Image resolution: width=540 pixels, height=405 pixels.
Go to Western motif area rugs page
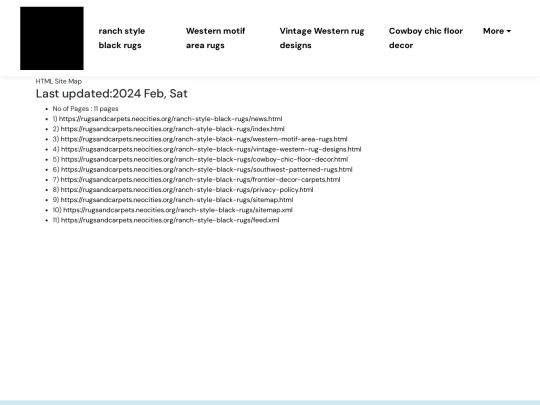(x=215, y=38)
